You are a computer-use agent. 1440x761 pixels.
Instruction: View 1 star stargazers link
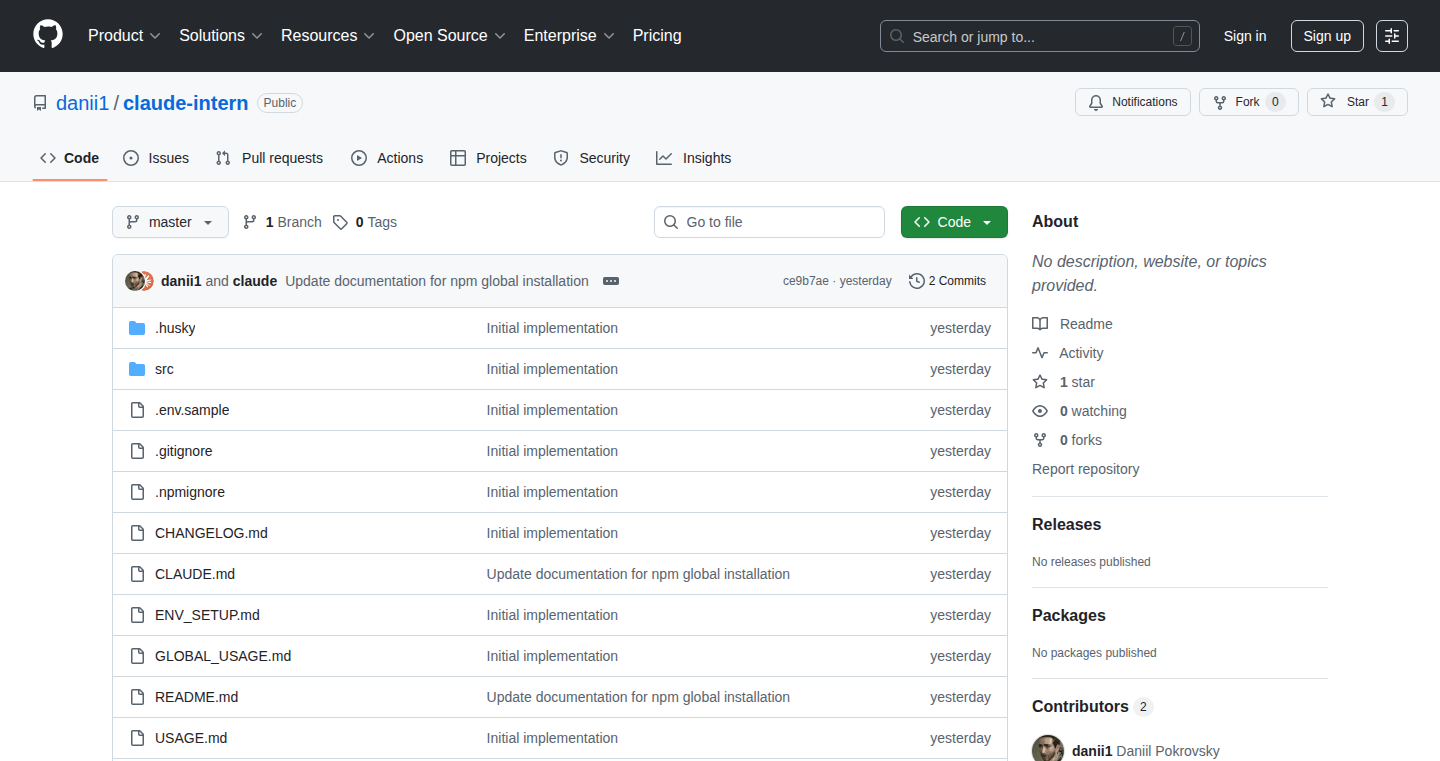point(1064,382)
